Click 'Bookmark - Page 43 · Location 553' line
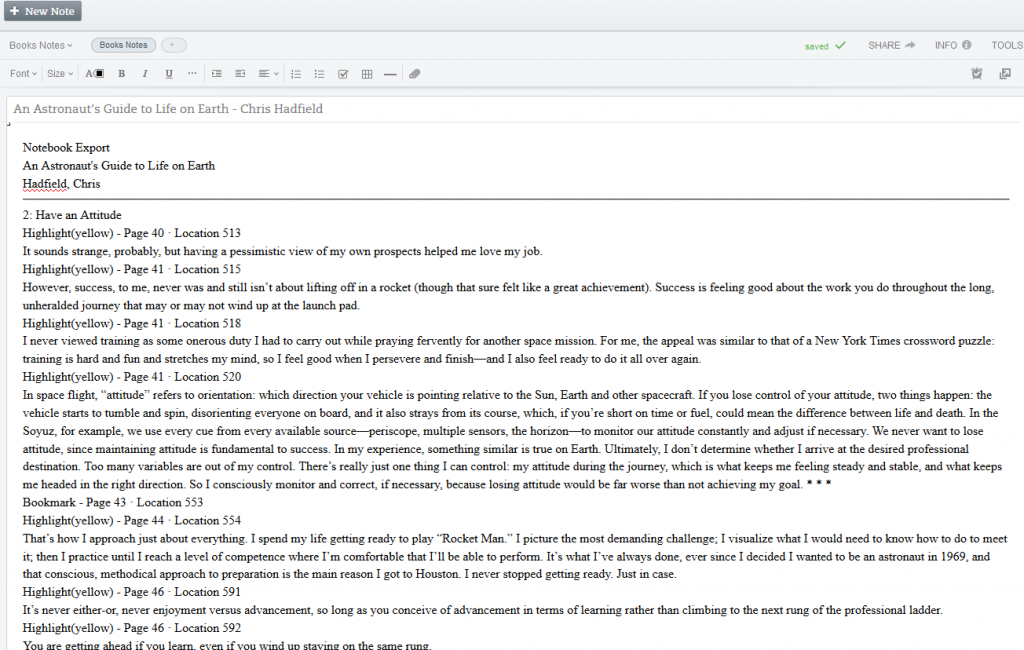This screenshot has height=650, width=1024. coord(112,502)
